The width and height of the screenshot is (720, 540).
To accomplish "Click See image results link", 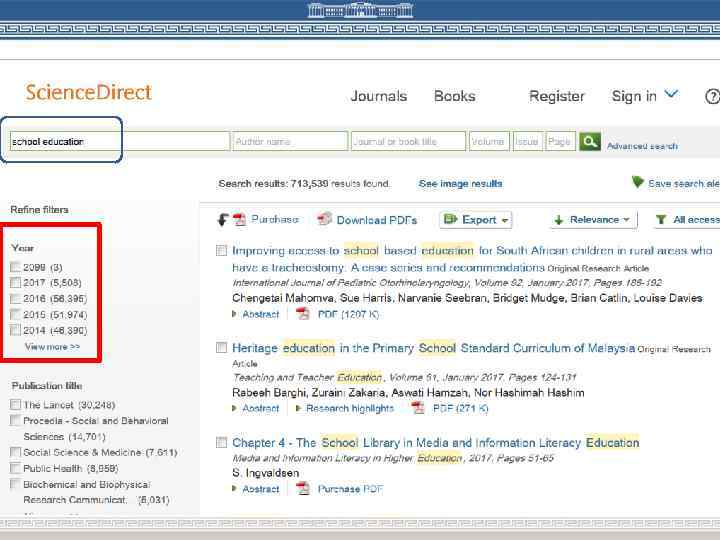I will point(460,184).
